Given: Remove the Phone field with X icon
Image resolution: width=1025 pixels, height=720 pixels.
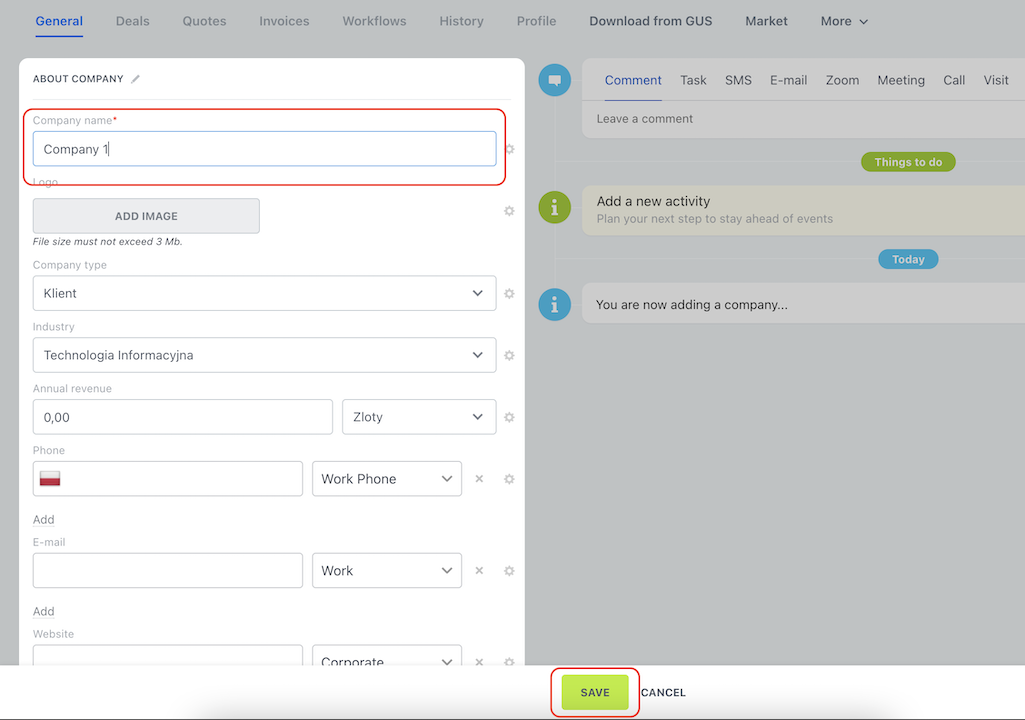Looking at the screenshot, I should [479, 479].
